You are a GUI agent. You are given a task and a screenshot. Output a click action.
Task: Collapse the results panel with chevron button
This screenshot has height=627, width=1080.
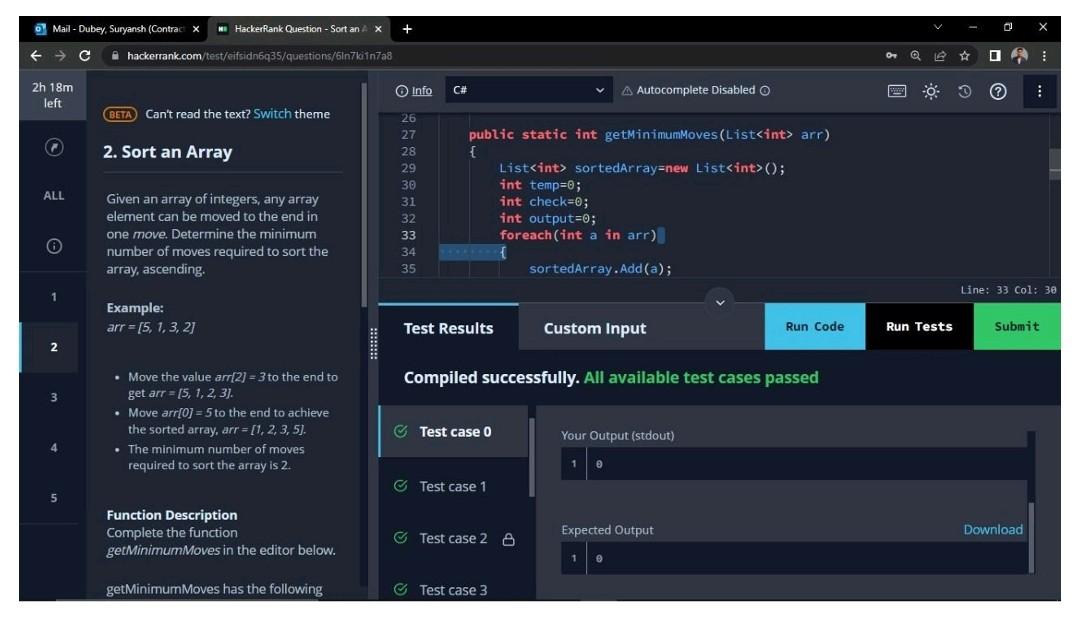pos(720,302)
